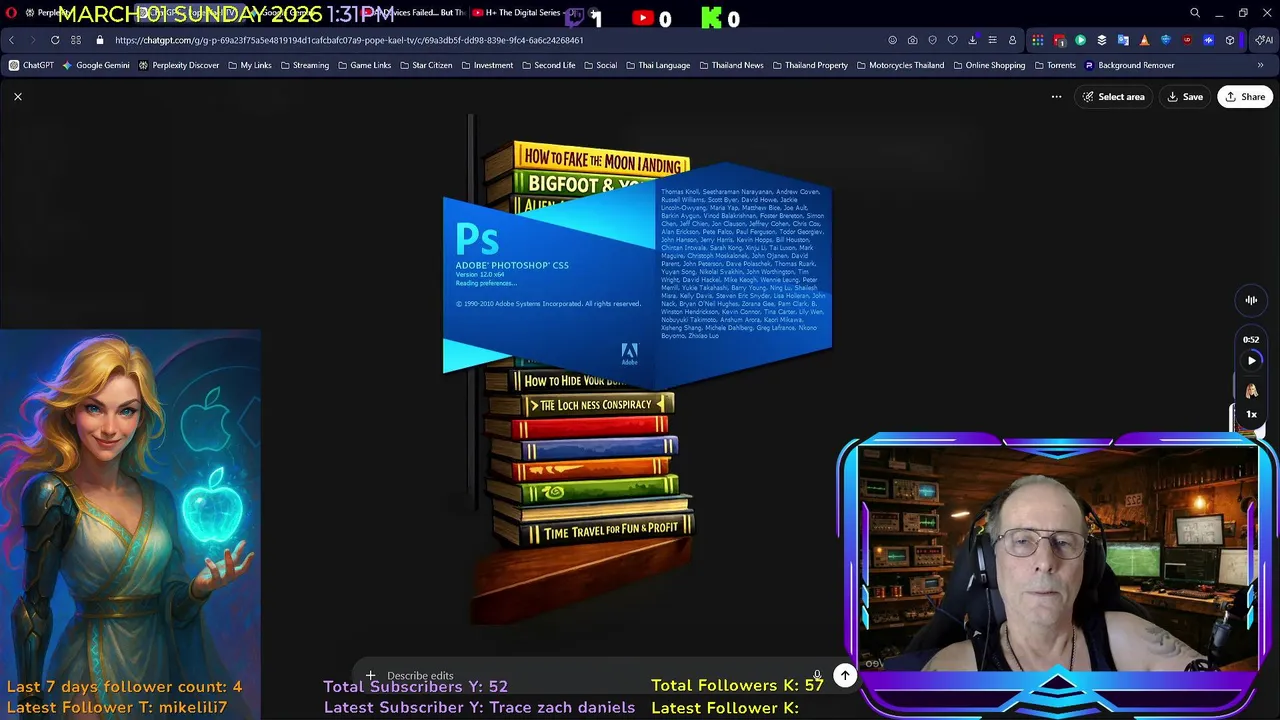Save the generated image

point(1185,97)
